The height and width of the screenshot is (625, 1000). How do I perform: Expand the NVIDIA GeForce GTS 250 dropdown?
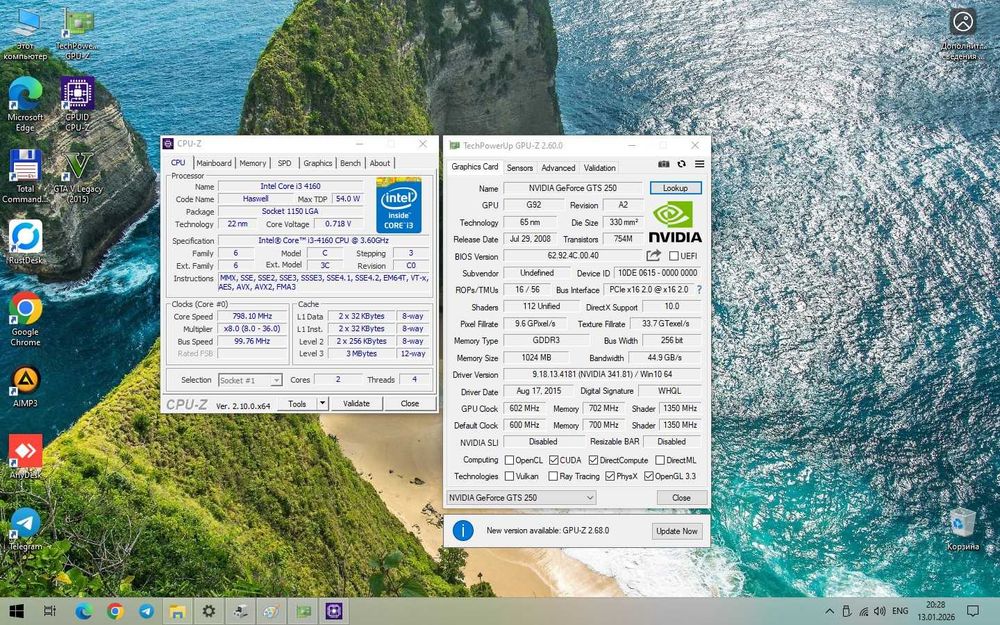(588, 497)
